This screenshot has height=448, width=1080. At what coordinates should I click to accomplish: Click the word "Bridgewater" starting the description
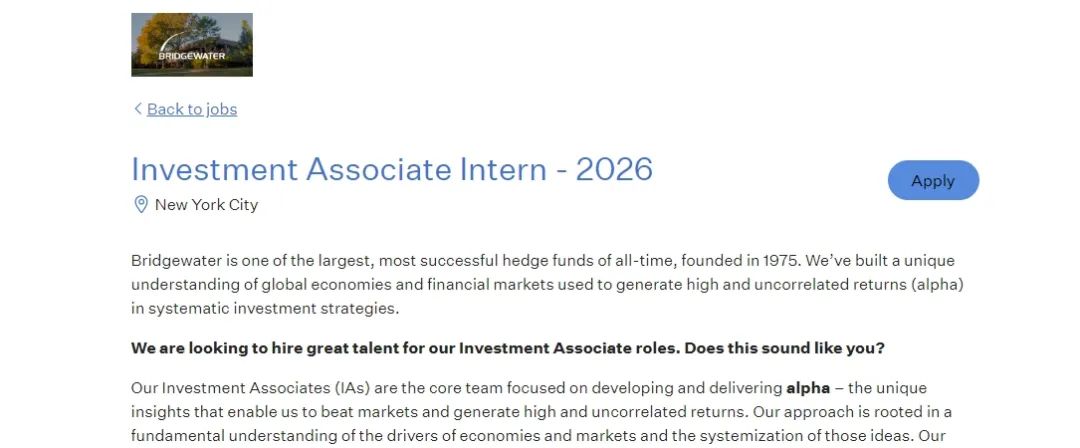(176, 261)
